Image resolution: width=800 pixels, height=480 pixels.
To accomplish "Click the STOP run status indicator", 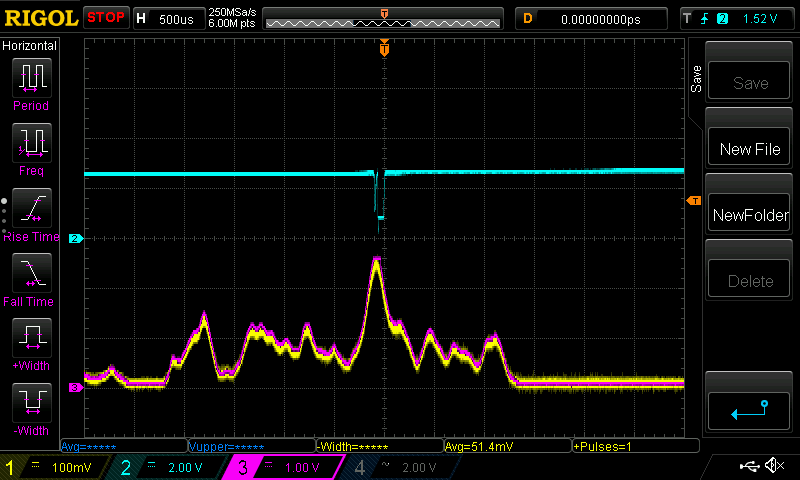I will tap(106, 18).
